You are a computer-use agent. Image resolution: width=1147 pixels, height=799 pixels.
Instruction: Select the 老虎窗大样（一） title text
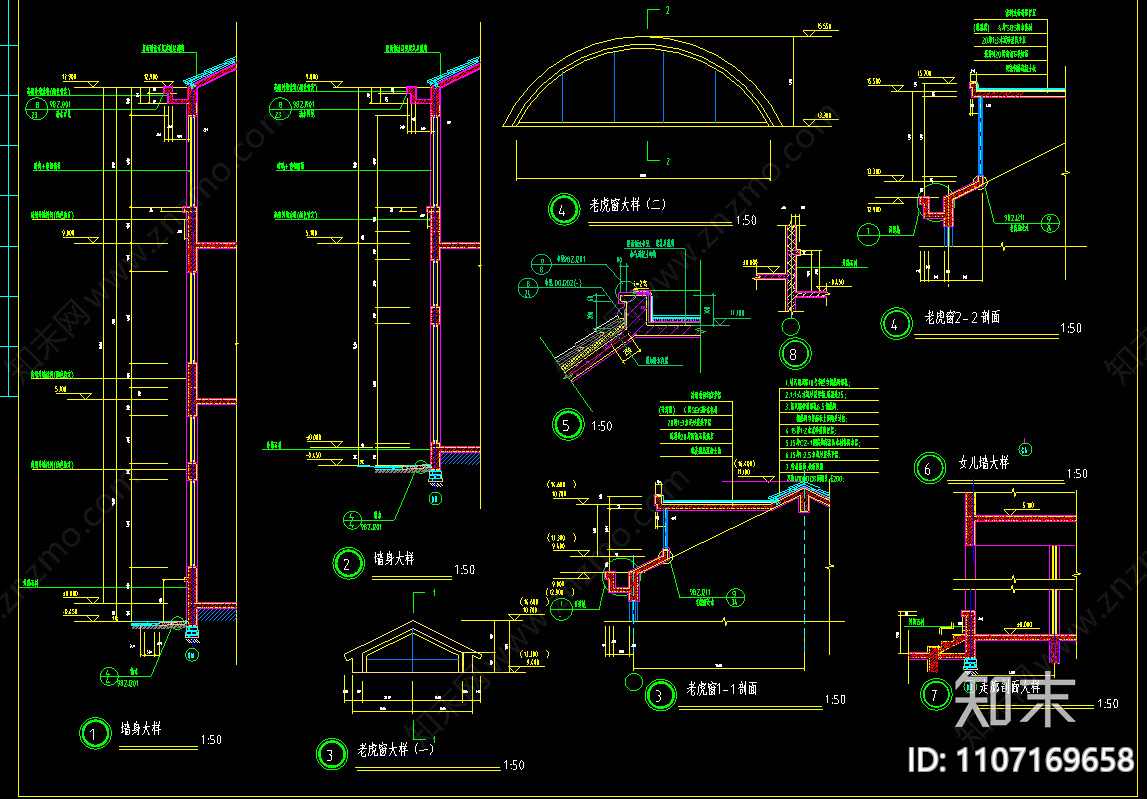coord(396,750)
